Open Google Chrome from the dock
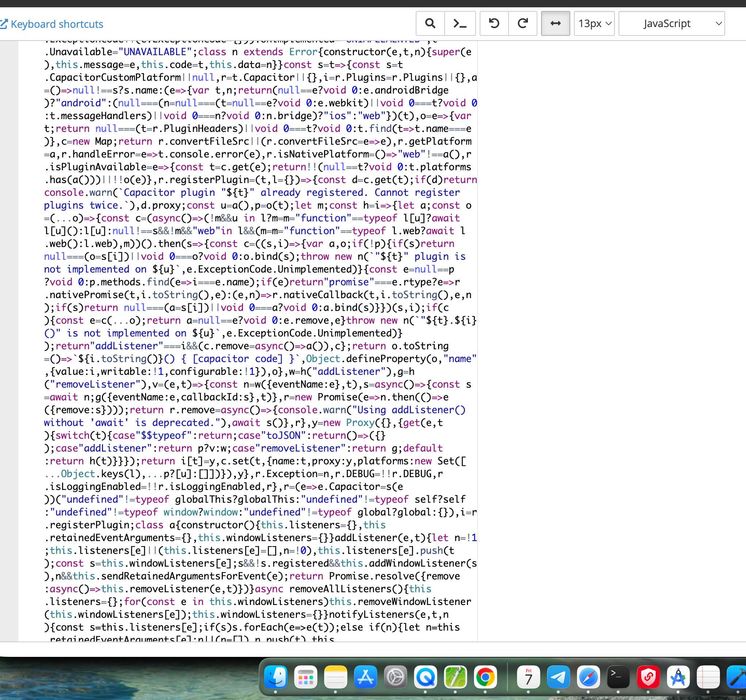Screen dimensions: 746x700 (x=485, y=677)
